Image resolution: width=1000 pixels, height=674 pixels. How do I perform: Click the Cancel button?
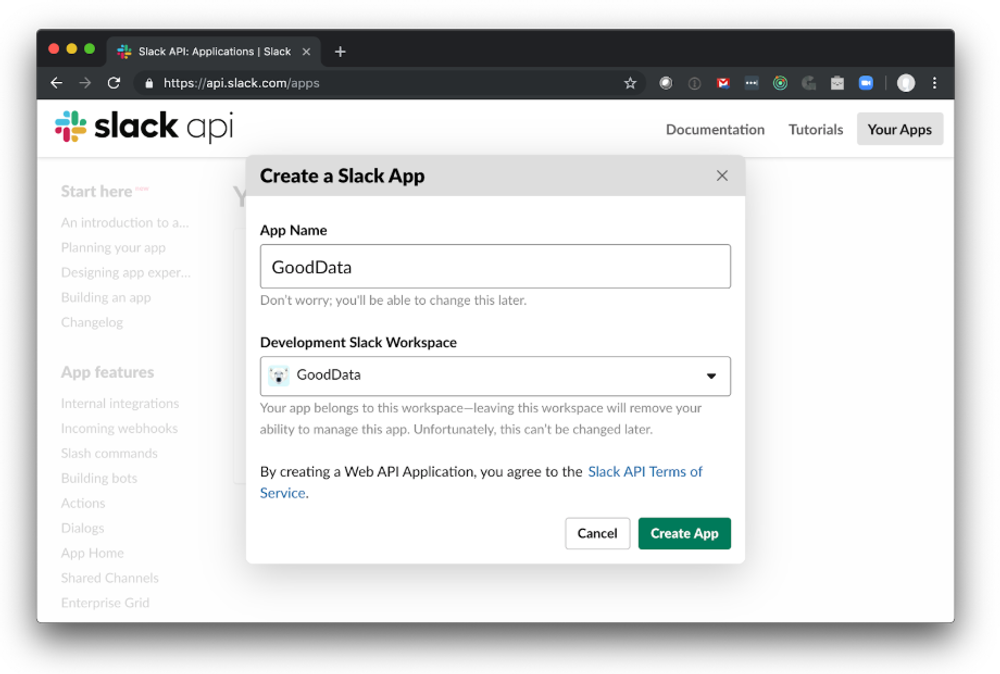[x=597, y=533]
